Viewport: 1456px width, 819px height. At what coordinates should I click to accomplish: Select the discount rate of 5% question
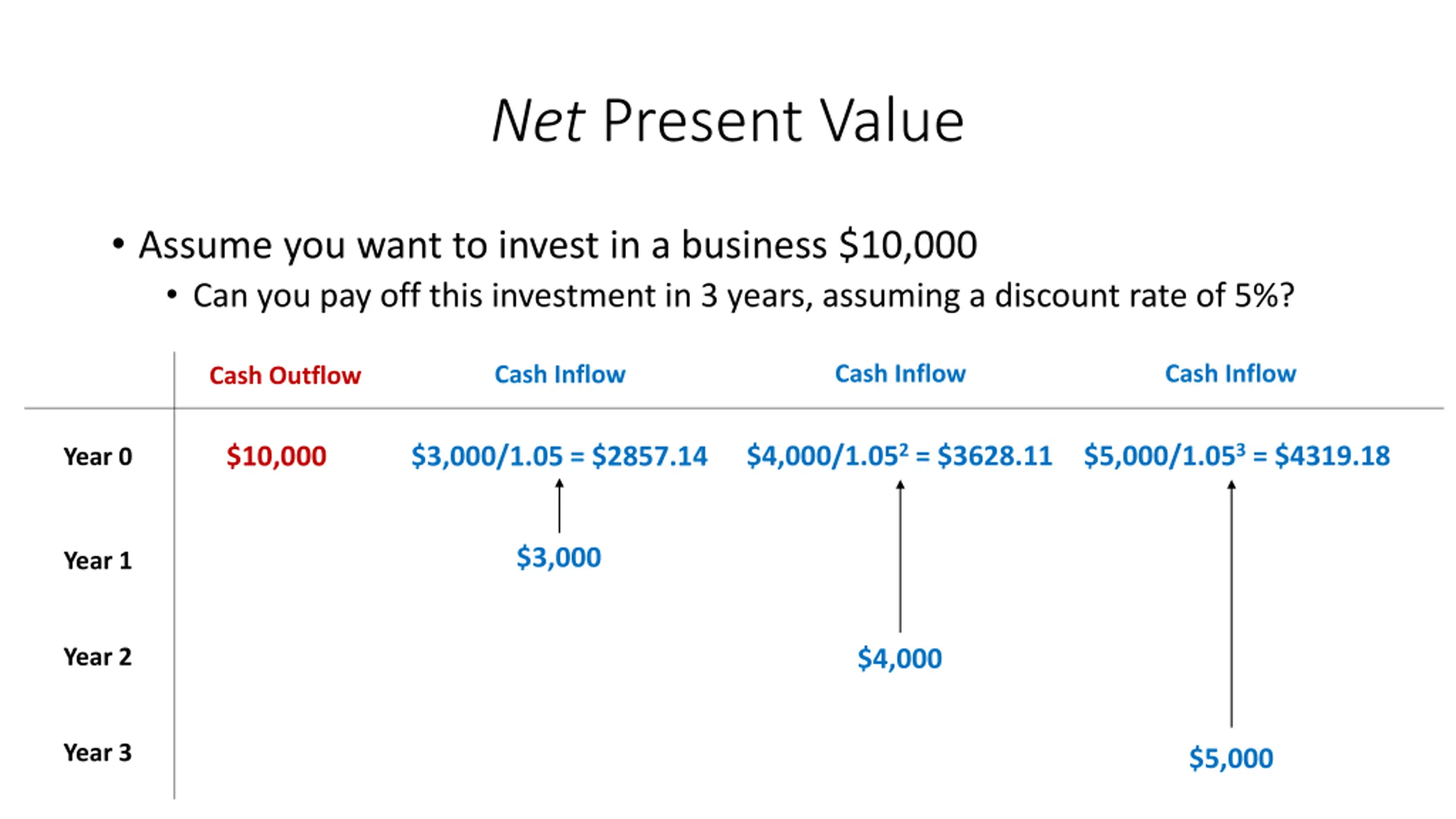coord(743,296)
